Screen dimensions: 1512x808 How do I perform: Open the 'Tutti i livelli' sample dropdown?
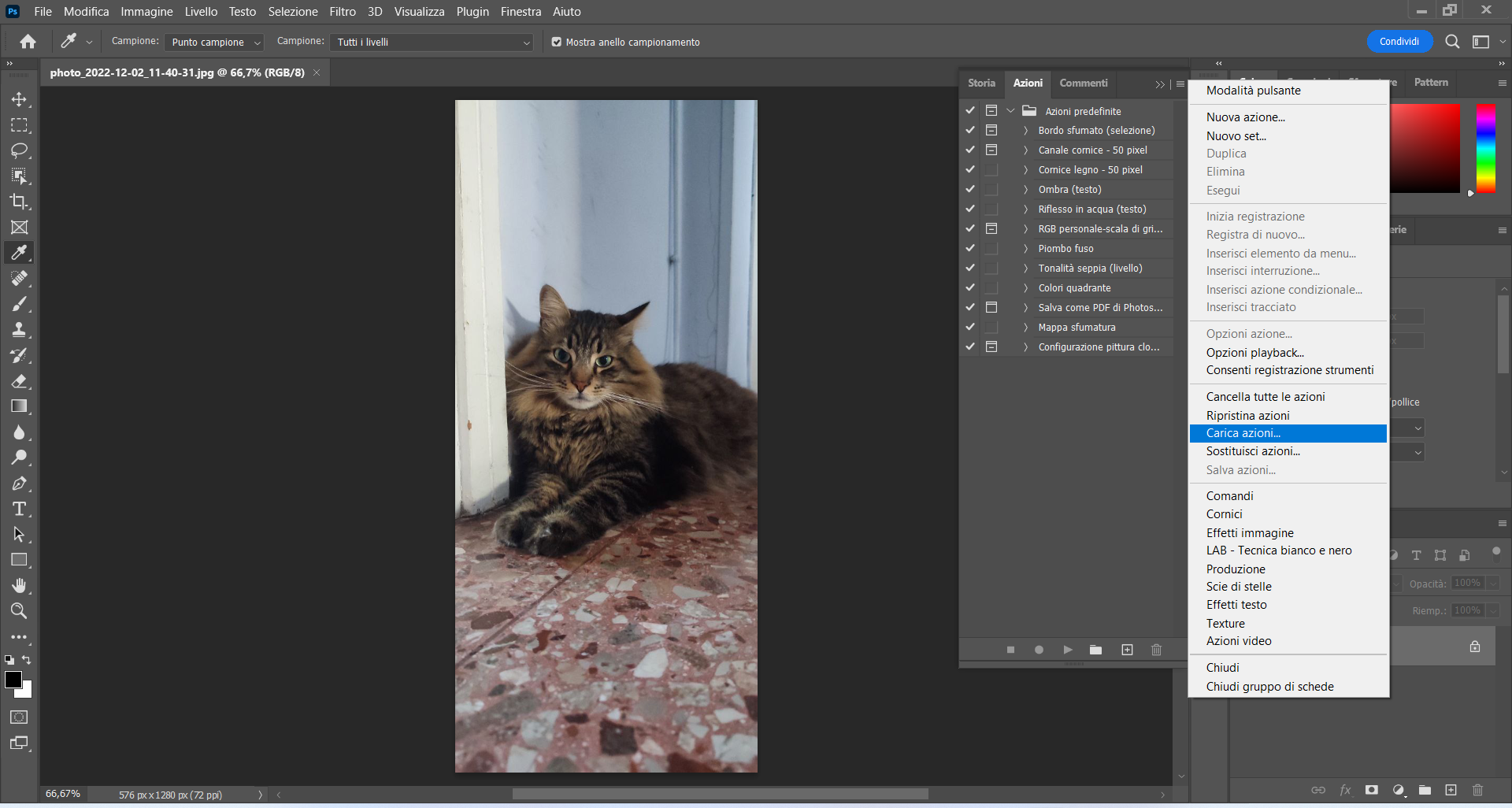tap(431, 42)
